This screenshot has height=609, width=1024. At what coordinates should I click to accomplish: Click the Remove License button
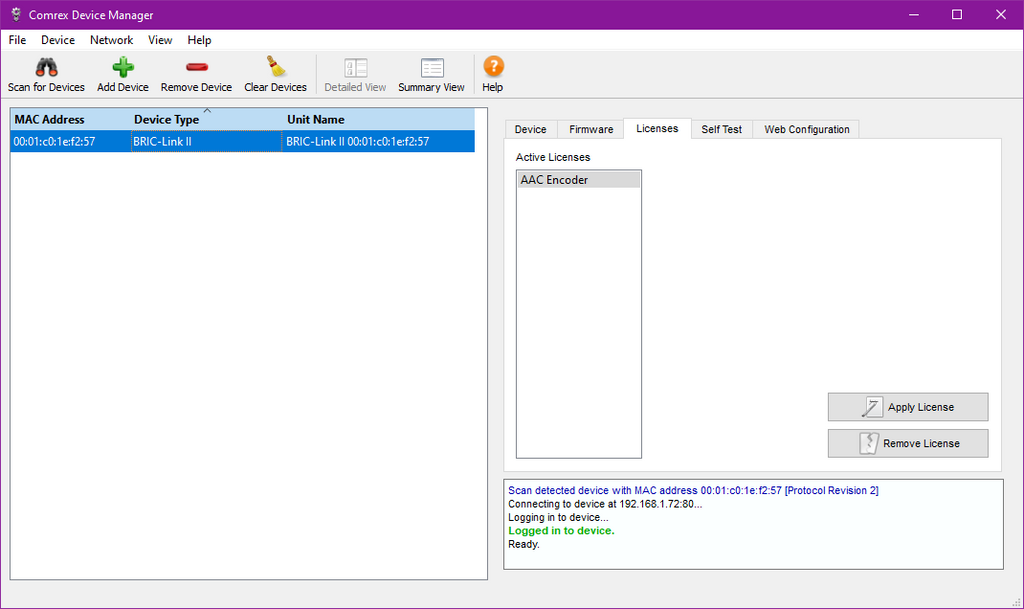coord(908,443)
